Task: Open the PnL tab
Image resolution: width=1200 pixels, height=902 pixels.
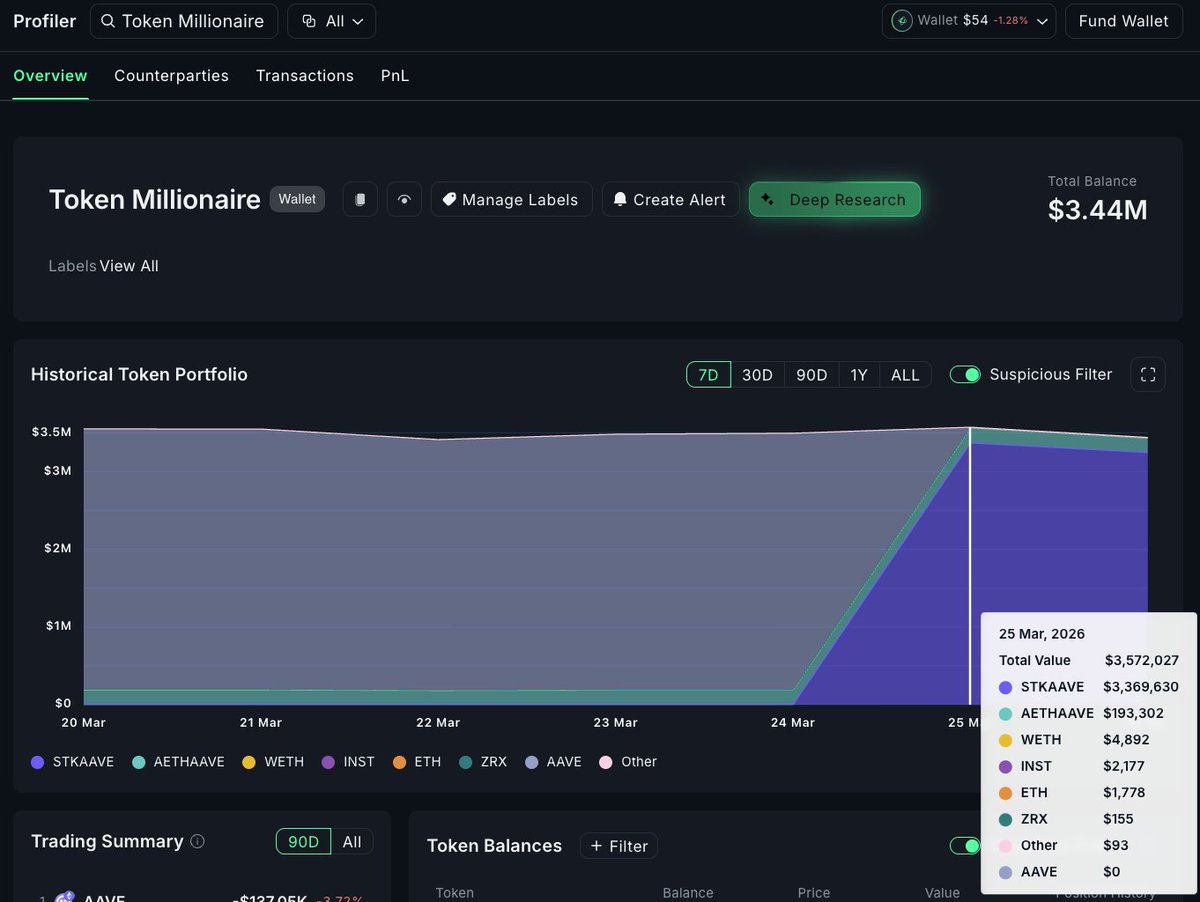Action: point(395,76)
